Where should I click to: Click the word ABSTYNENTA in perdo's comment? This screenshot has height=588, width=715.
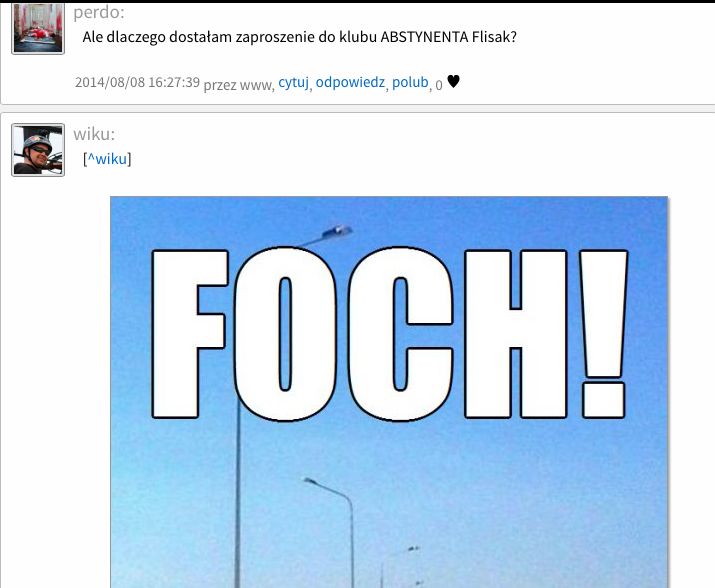[x=424, y=37]
